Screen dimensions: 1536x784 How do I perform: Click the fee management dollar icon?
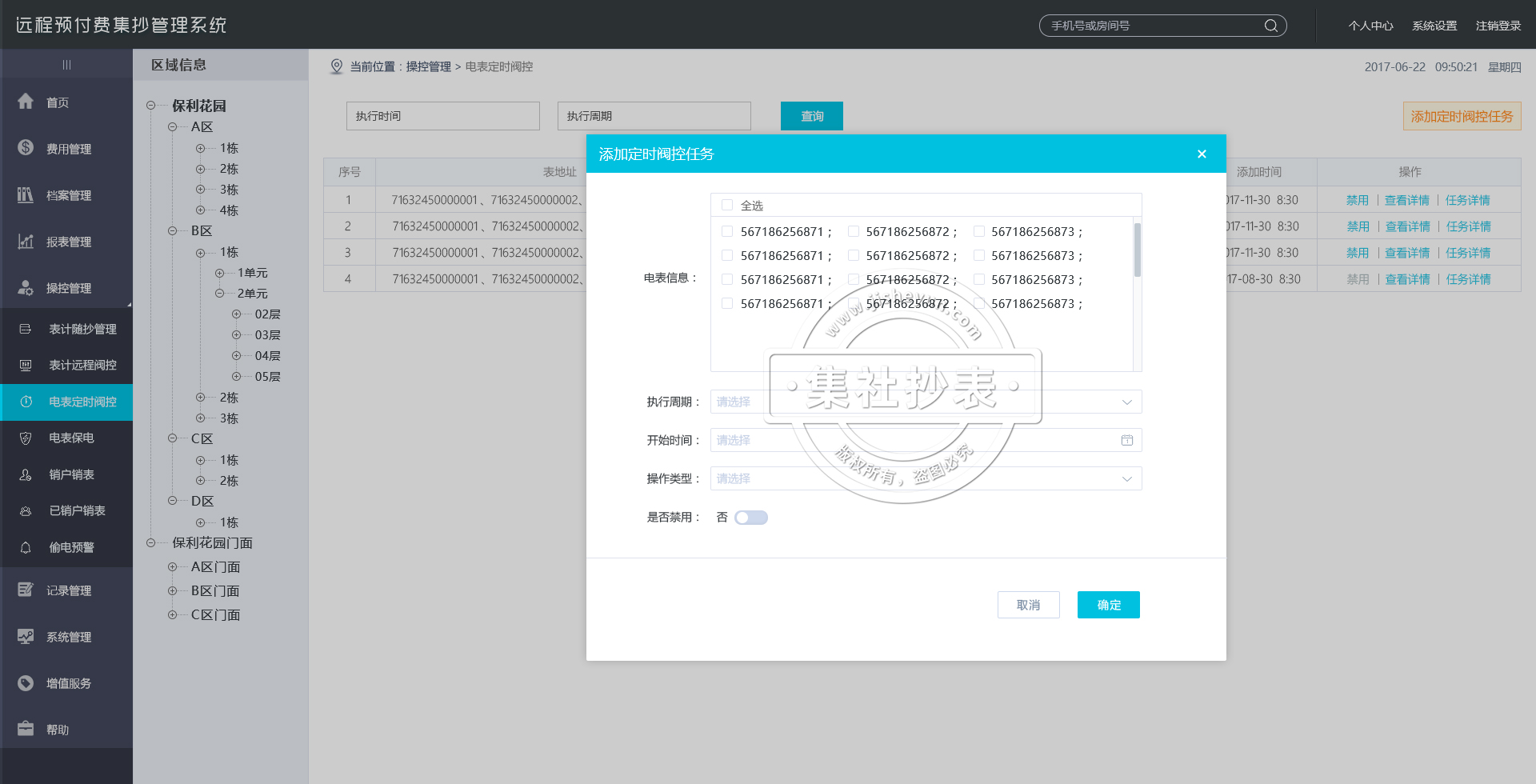click(26, 148)
